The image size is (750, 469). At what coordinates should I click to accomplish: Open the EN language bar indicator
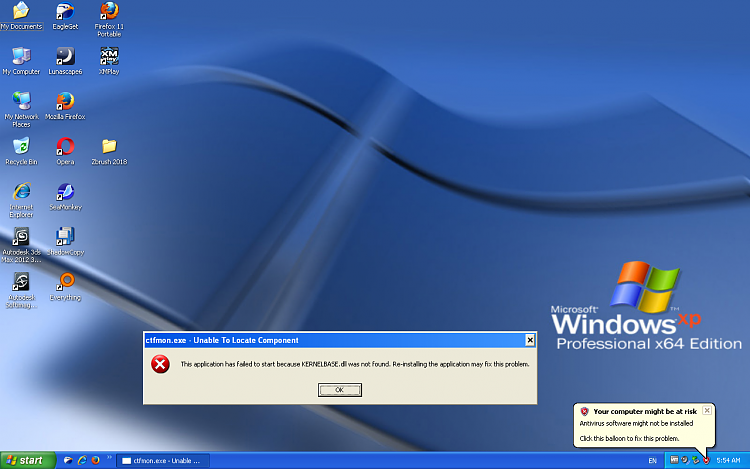[x=652, y=461]
